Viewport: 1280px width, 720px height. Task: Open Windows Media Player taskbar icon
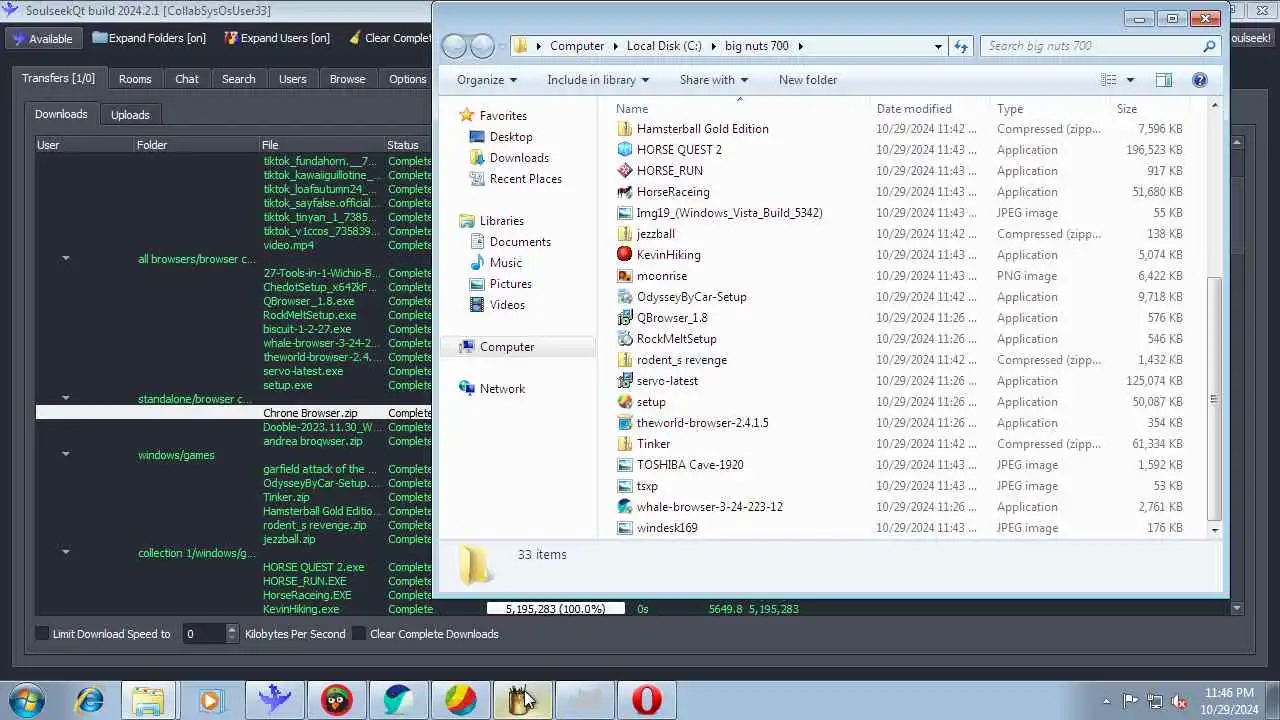[x=211, y=700]
